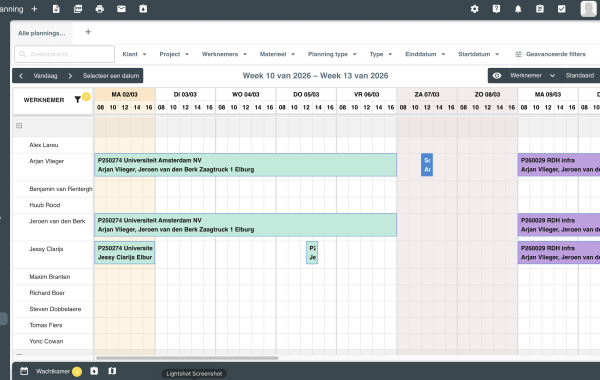600x380 pixels.
Task: Open the map icon in bottom bar
Action: point(112,371)
